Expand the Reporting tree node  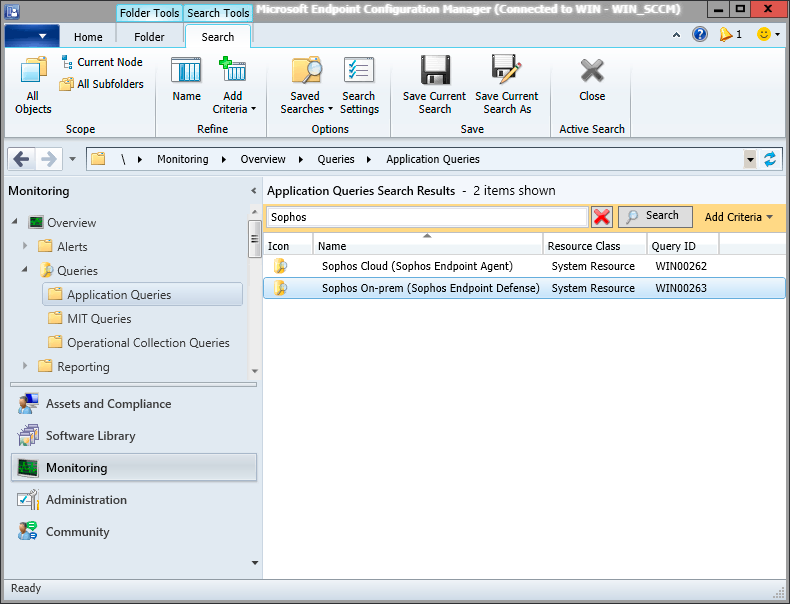(x=25, y=366)
